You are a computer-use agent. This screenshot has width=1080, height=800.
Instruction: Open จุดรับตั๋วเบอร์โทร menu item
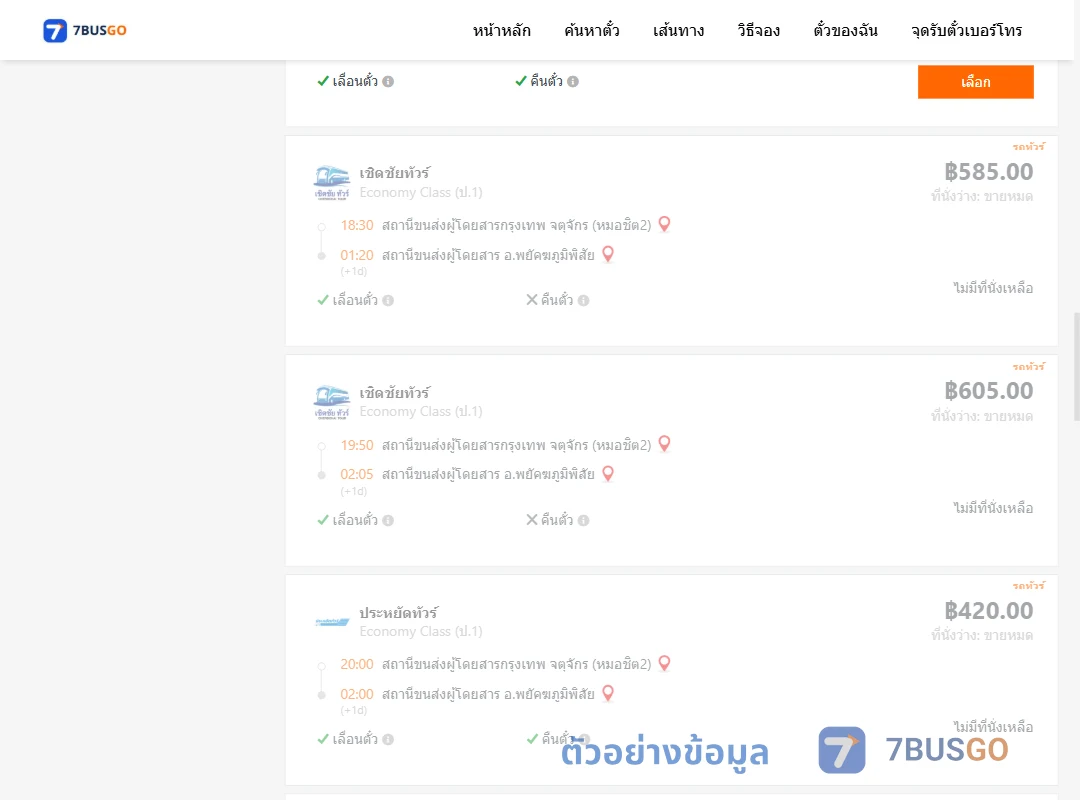(x=966, y=30)
